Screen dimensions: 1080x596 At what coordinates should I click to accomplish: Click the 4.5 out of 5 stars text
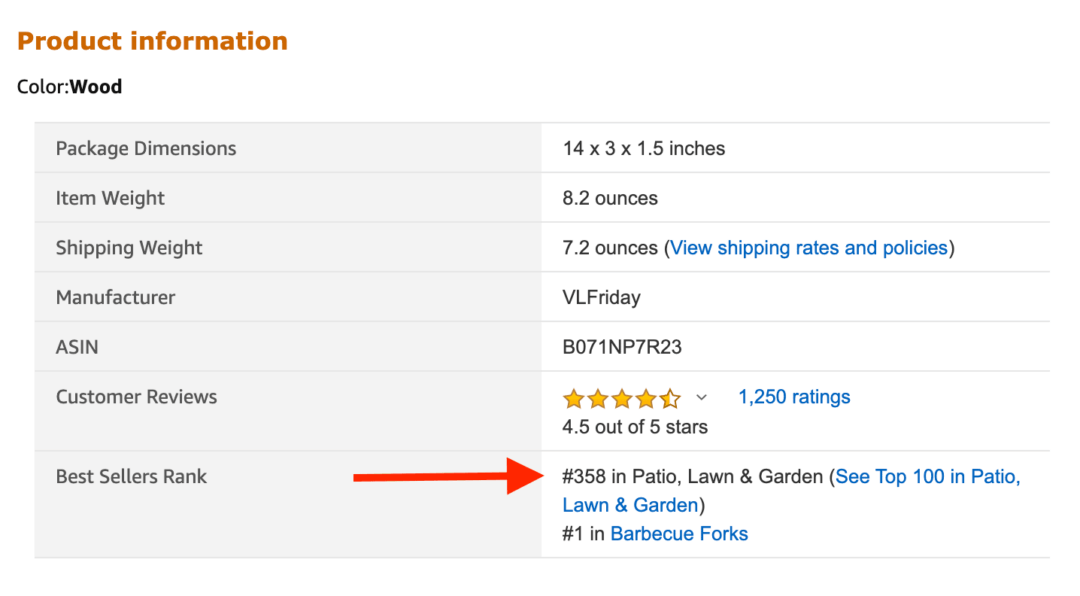pyautogui.click(x=634, y=426)
